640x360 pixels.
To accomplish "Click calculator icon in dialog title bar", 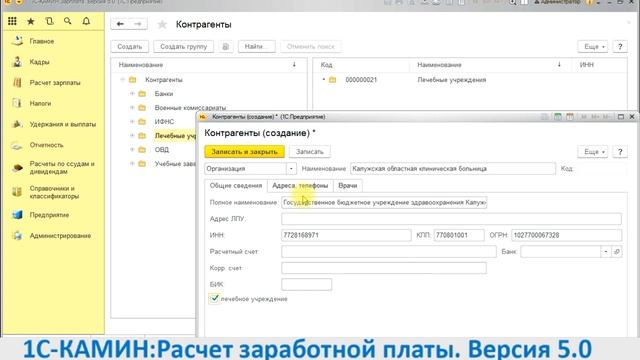I will point(558,117).
